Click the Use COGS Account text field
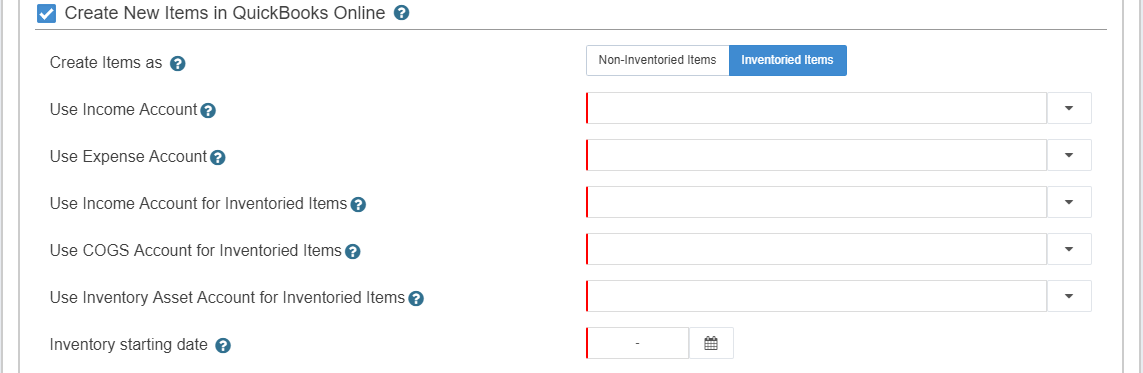 (816, 249)
